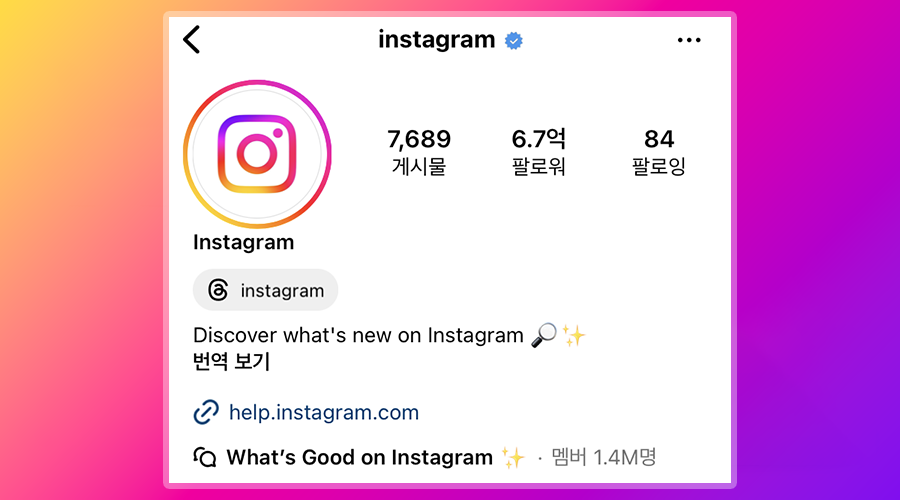Click the chain link icon
Viewport: 900px width, 500px height.
206,412
